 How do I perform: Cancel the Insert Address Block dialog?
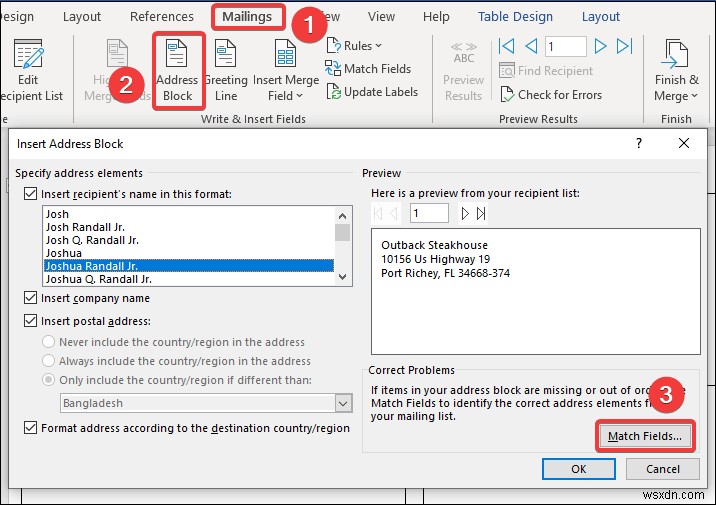pos(663,469)
